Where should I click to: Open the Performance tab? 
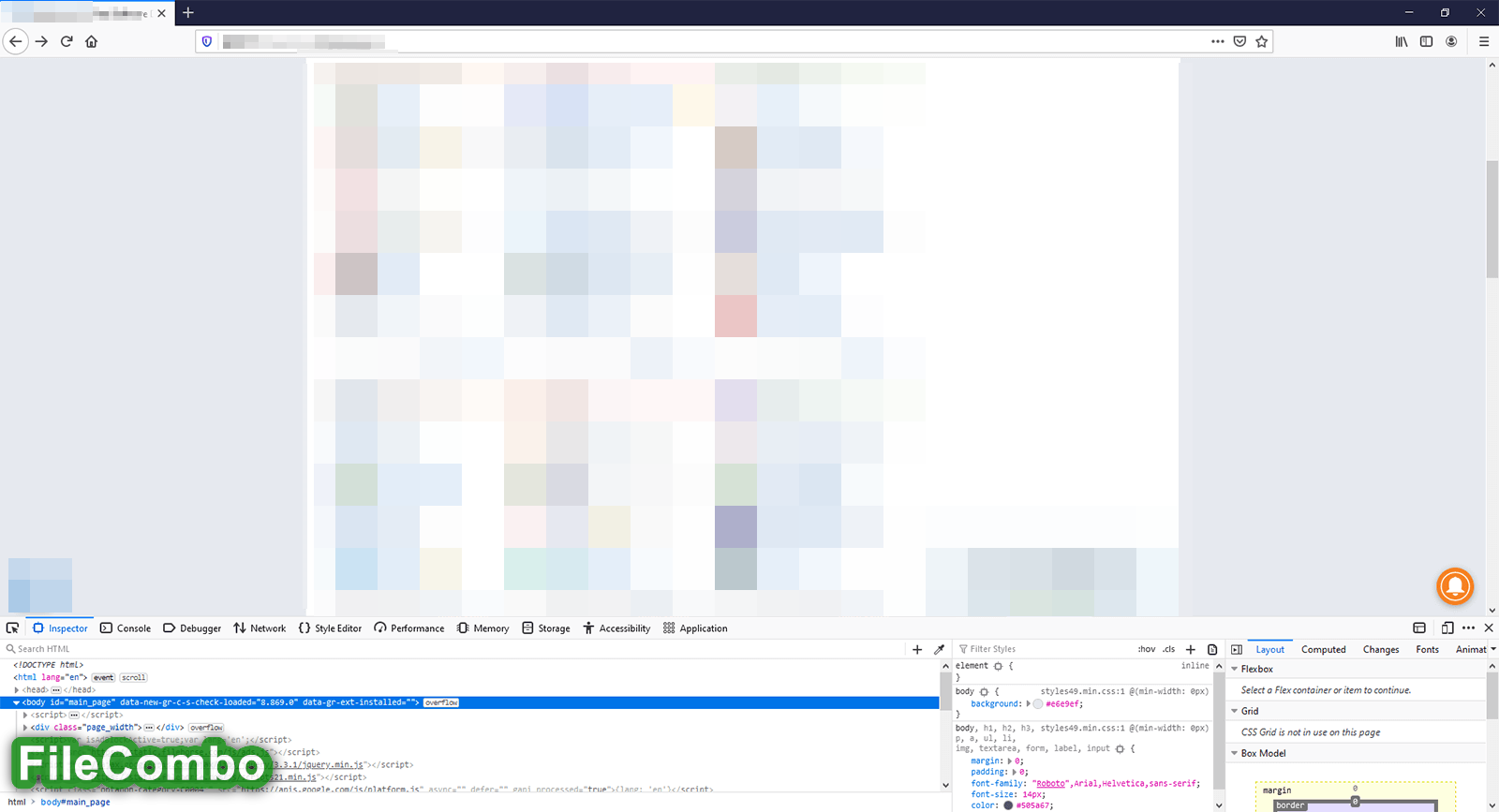tap(409, 628)
